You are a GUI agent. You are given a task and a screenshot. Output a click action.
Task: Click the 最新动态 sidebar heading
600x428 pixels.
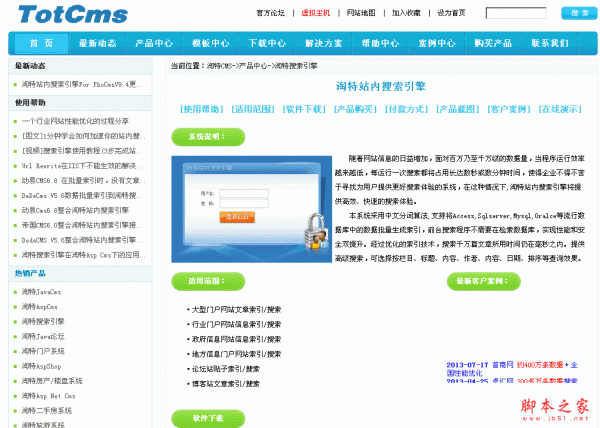point(30,66)
